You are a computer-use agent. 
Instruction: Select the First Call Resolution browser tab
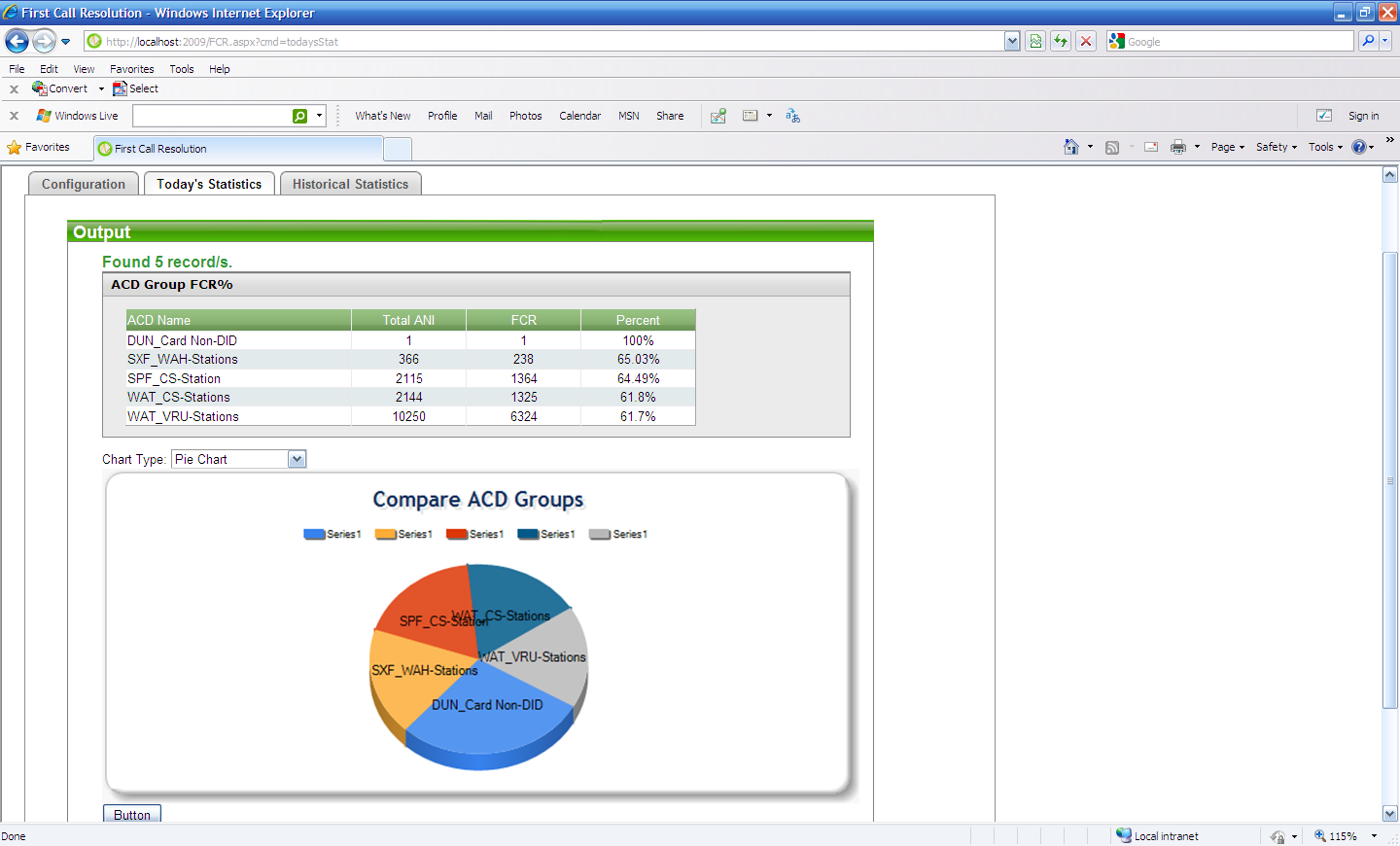(238, 149)
